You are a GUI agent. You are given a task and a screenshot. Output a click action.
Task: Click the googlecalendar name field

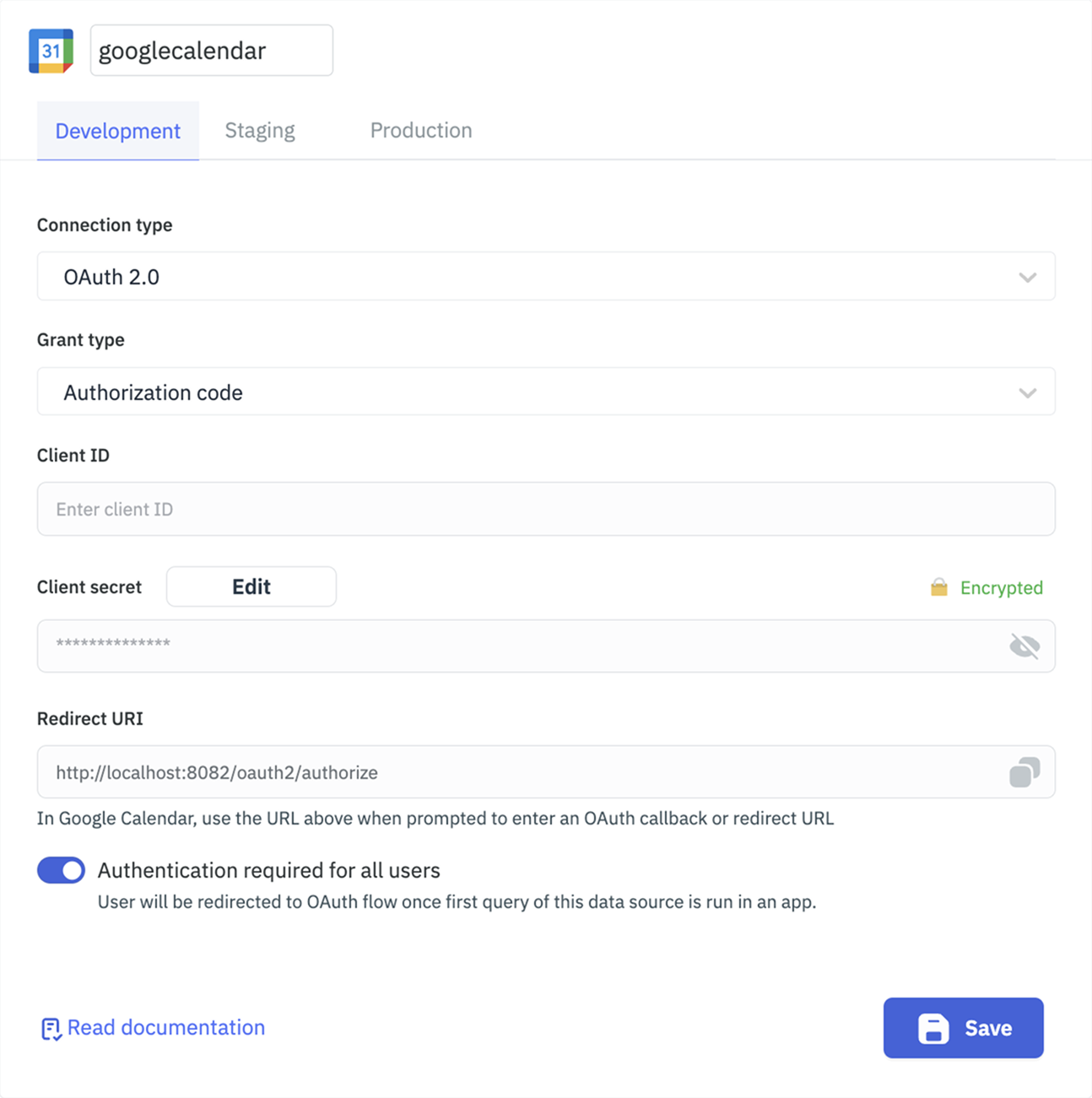[x=211, y=51]
